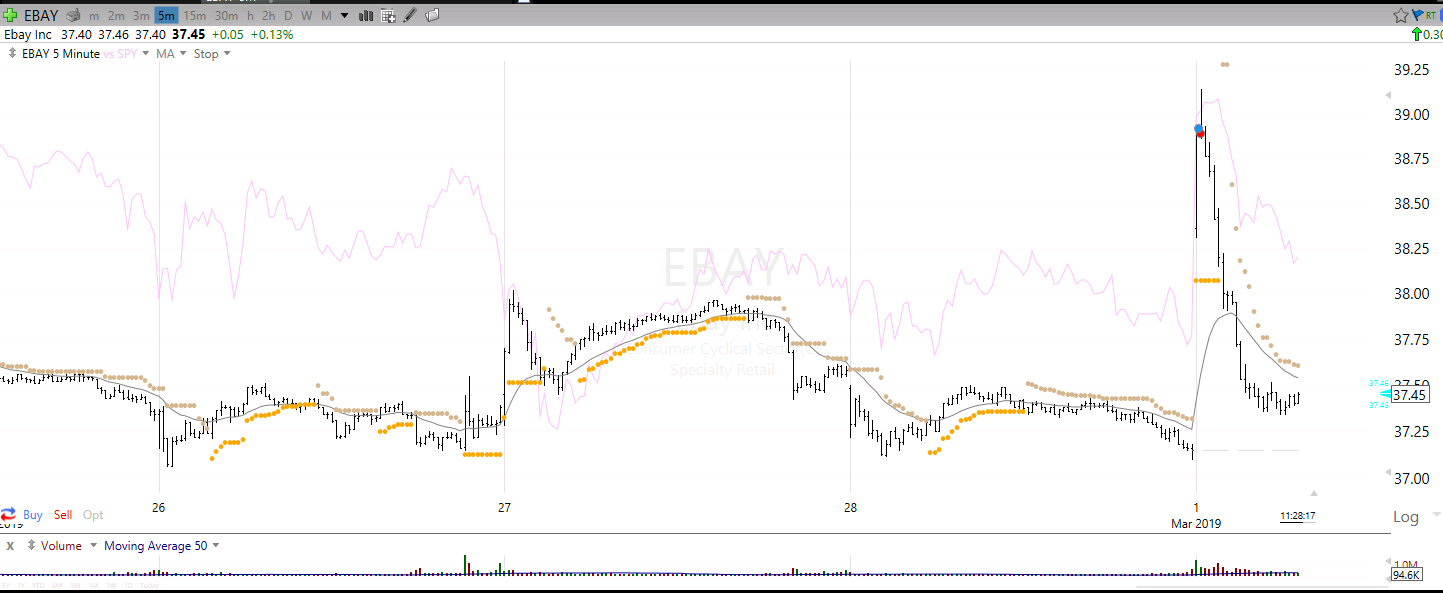Screen dimensions: 1443x593
Task: Click the Stop indicator label
Action: 206,54
